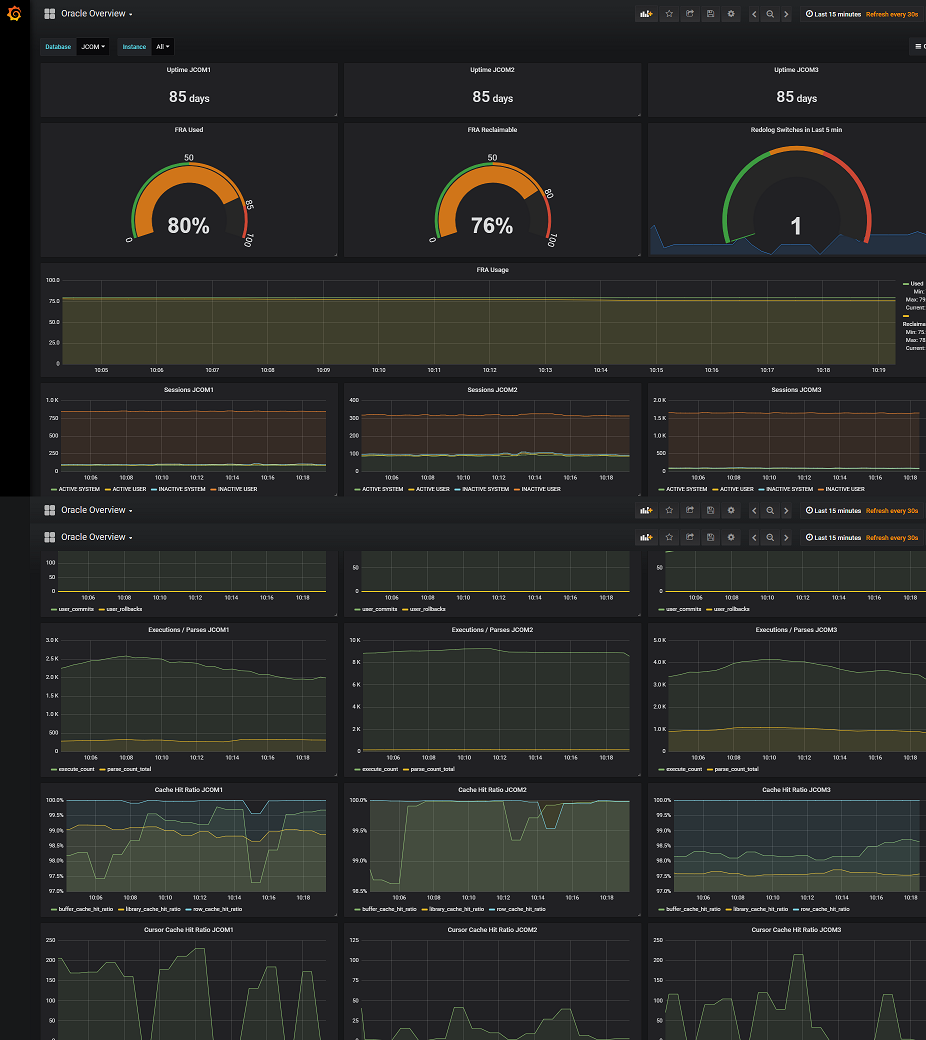This screenshot has height=1040, width=926.
Task: Toggle user_commits legend under the leftmost commits chart
Action: click(72, 610)
